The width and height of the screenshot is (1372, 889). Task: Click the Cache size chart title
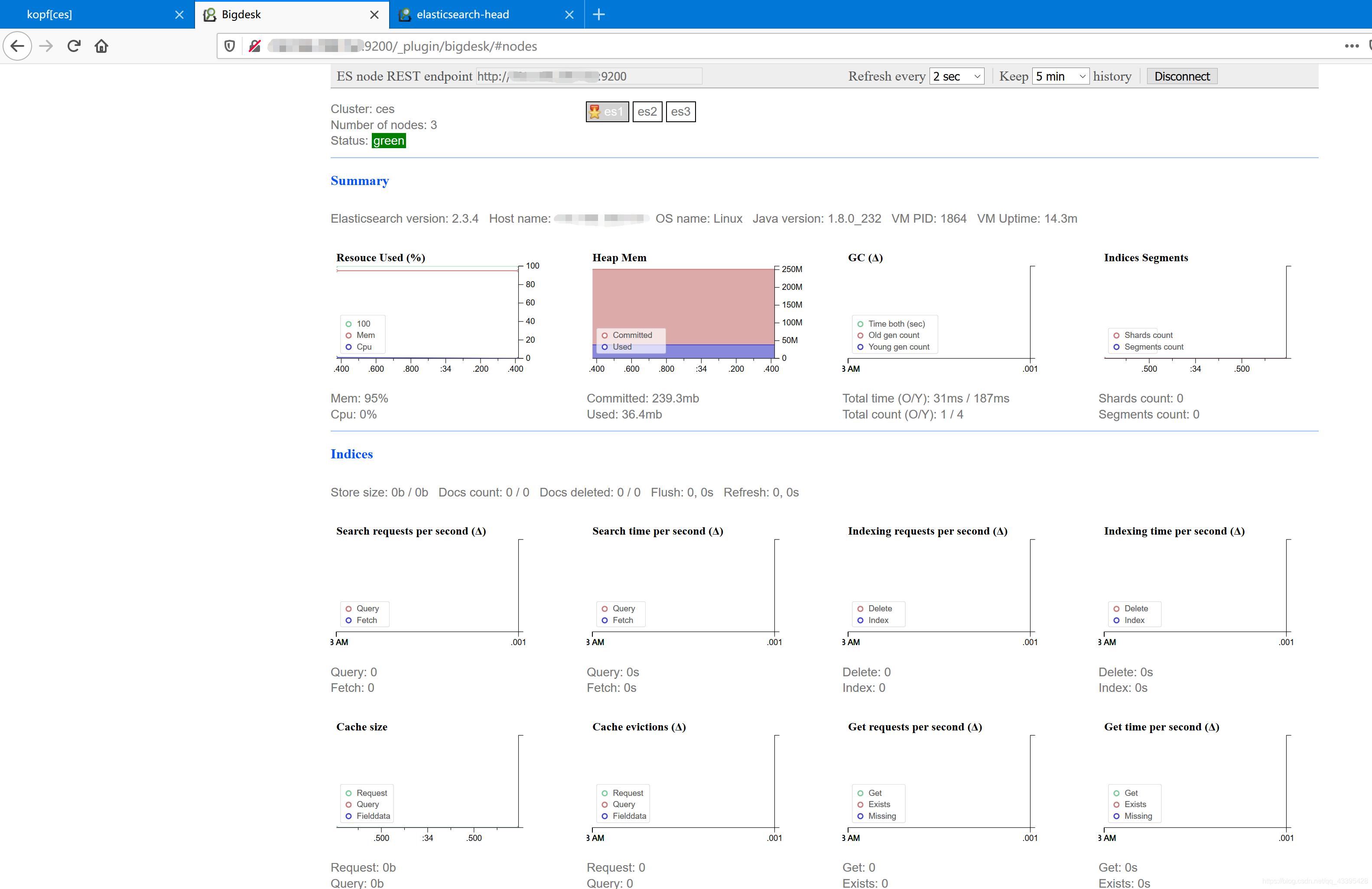pyautogui.click(x=362, y=727)
